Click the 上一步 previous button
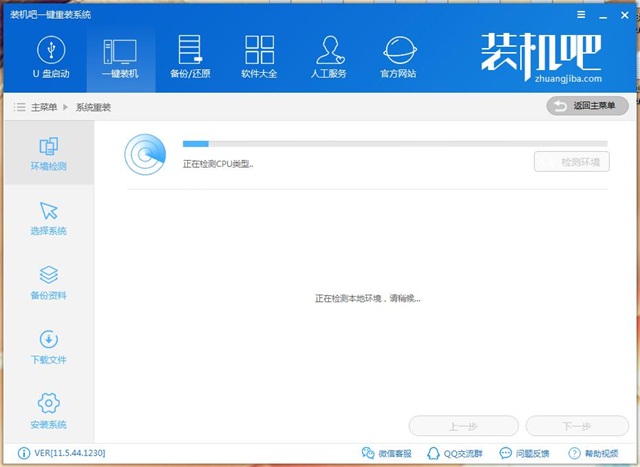Screen dimensions: 640x467 (x=464, y=426)
